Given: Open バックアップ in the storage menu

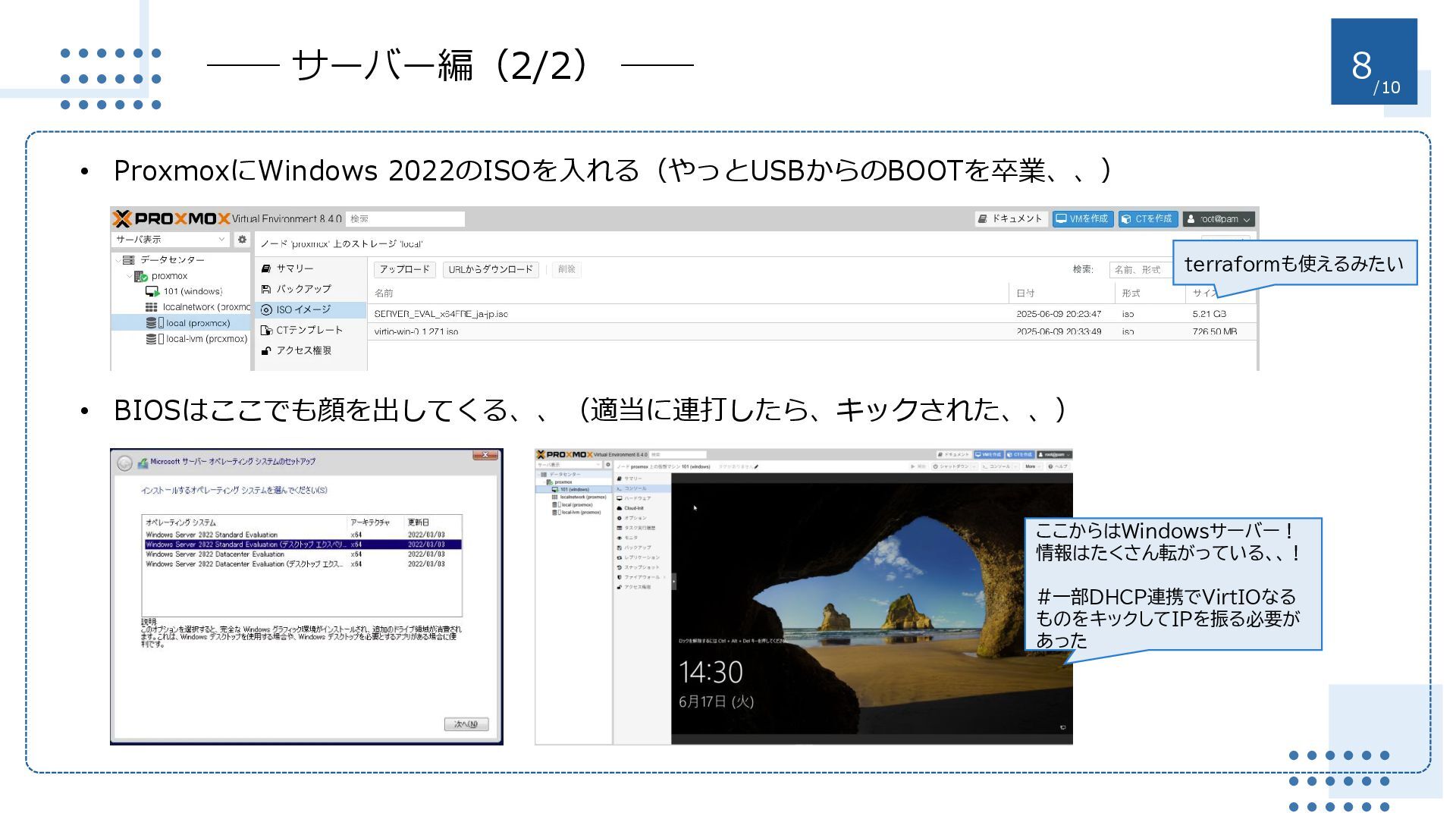Looking at the screenshot, I should coord(303,289).
